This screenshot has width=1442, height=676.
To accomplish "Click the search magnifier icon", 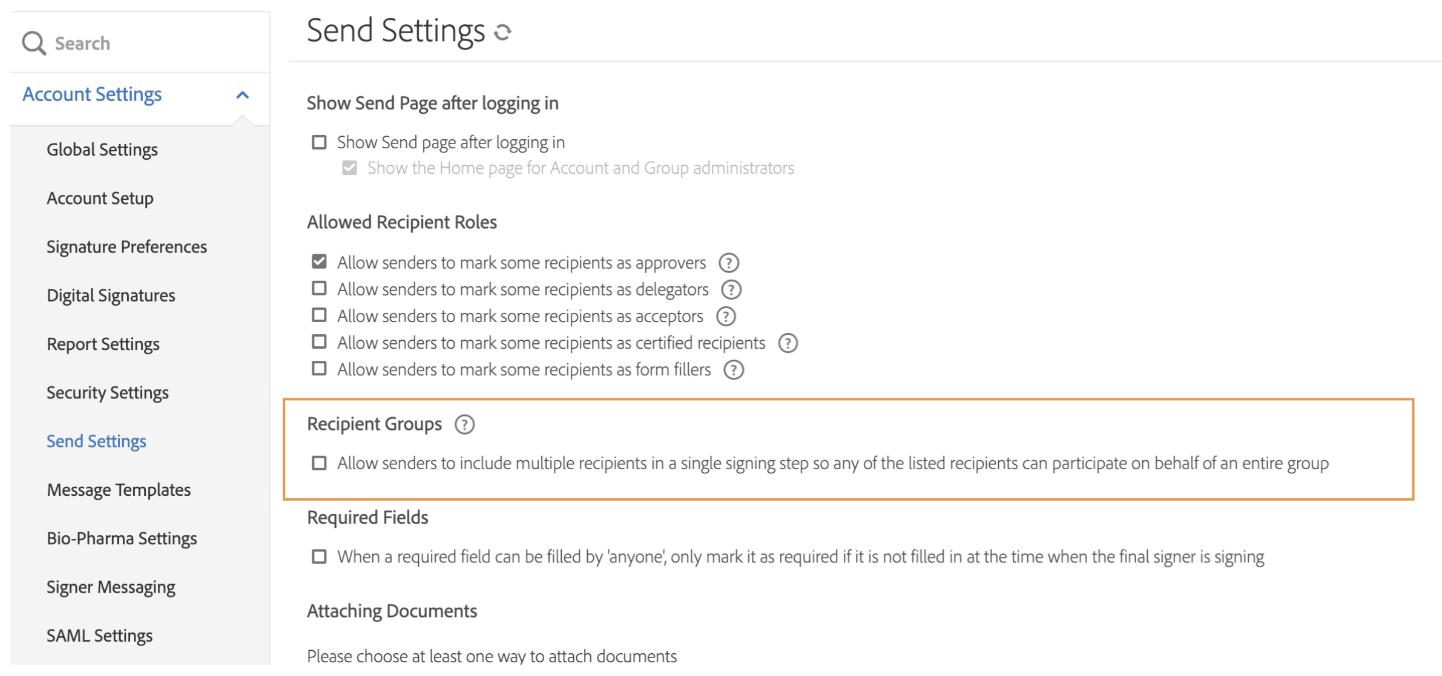I will point(34,43).
